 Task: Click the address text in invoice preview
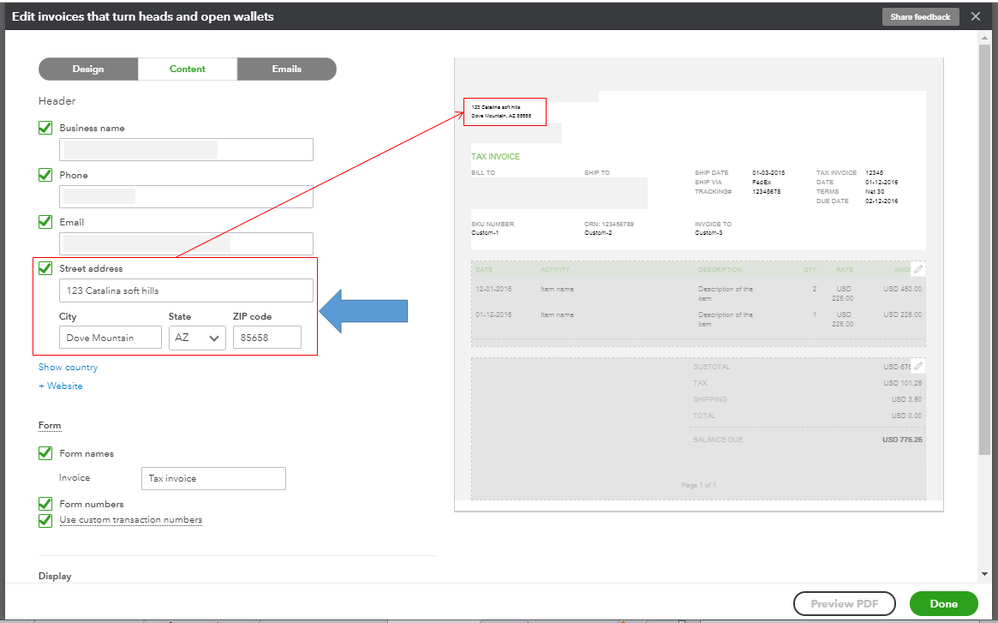click(x=501, y=112)
